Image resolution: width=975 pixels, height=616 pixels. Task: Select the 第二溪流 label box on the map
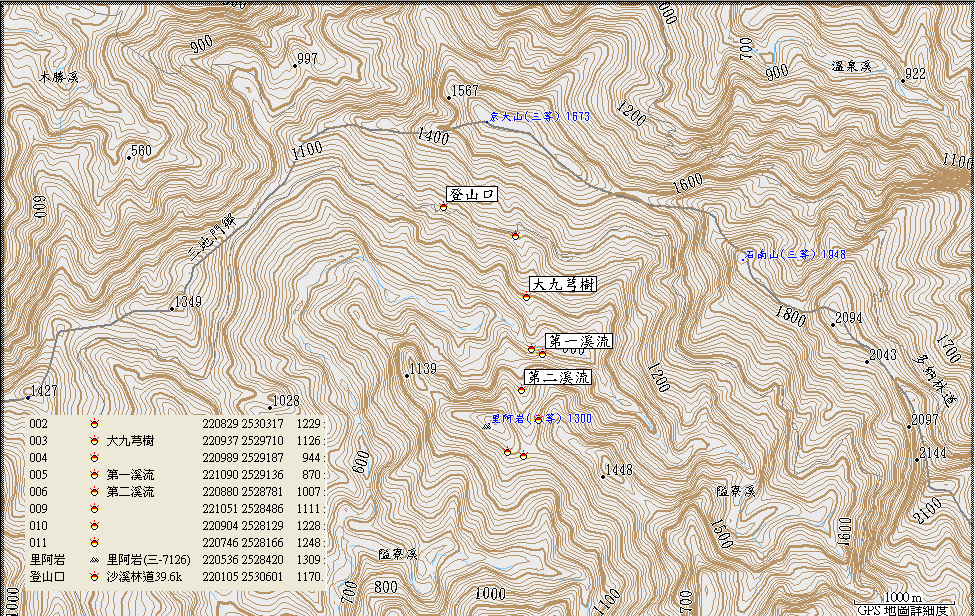tap(558, 377)
